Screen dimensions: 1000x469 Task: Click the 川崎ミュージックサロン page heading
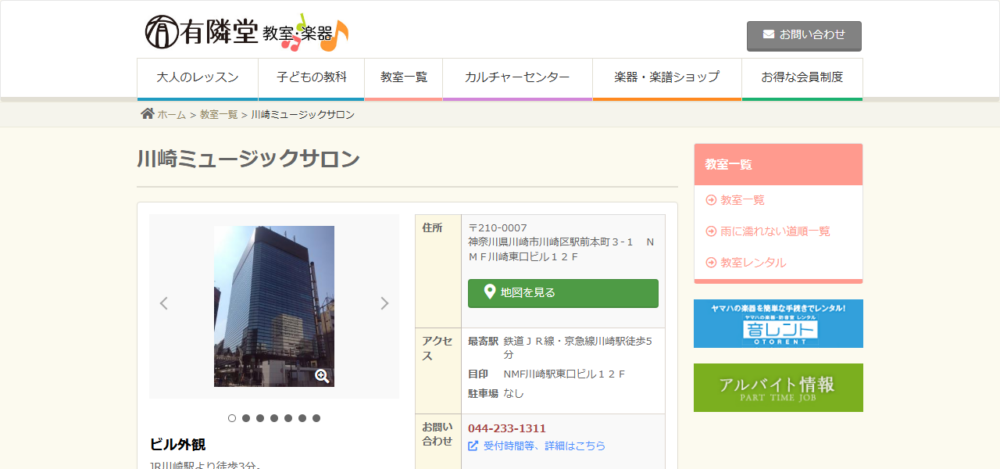tap(249, 159)
